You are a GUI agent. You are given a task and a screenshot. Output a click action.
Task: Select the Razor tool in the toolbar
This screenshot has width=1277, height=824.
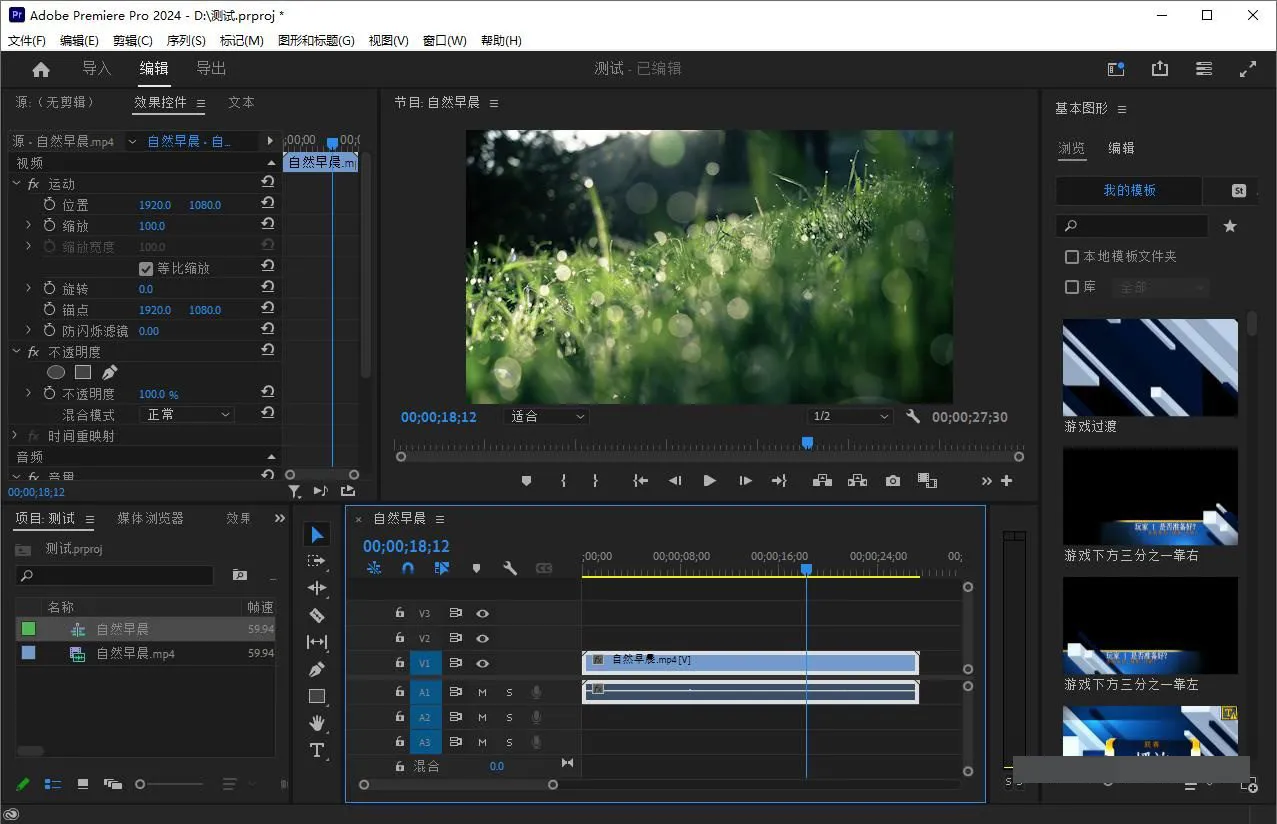click(x=317, y=615)
